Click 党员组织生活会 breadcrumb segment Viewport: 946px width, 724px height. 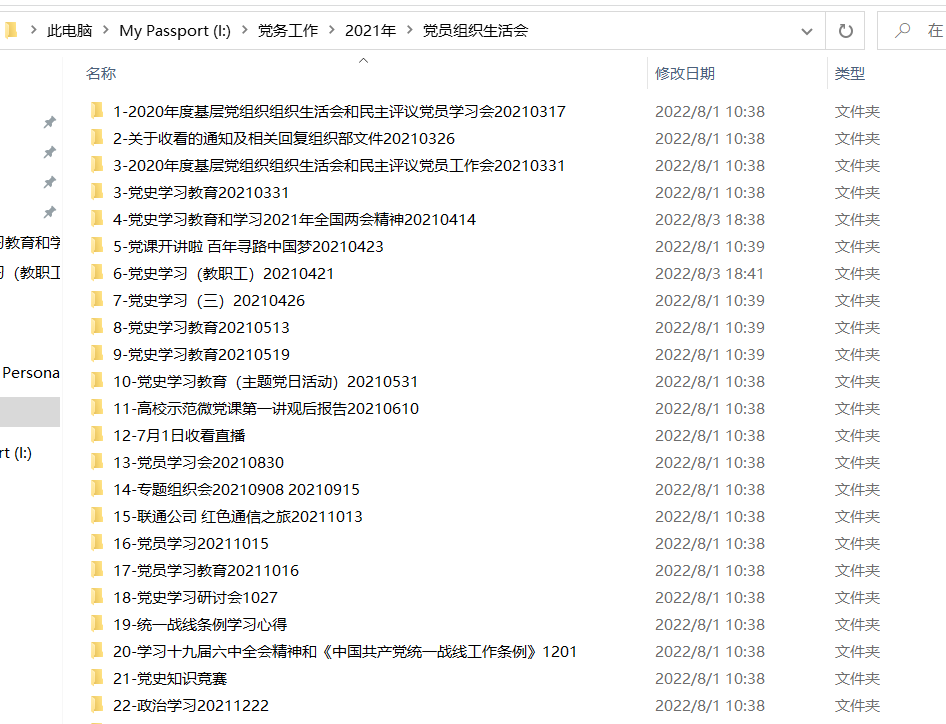coord(475,31)
